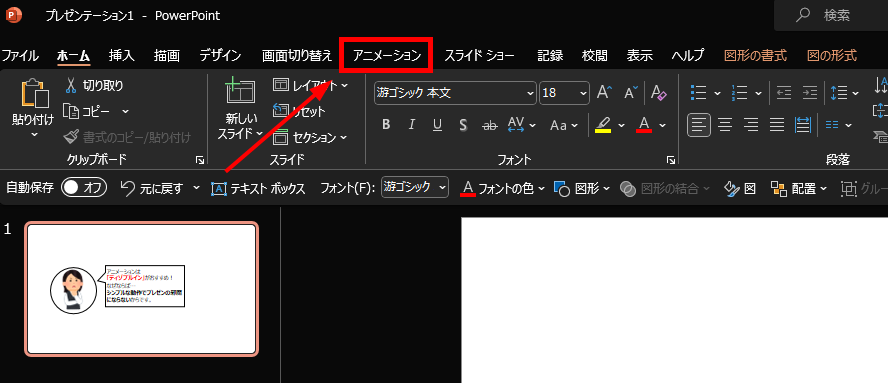Click quick access フォントの色 button
Viewport: 888px width, 383px height.
498,188
